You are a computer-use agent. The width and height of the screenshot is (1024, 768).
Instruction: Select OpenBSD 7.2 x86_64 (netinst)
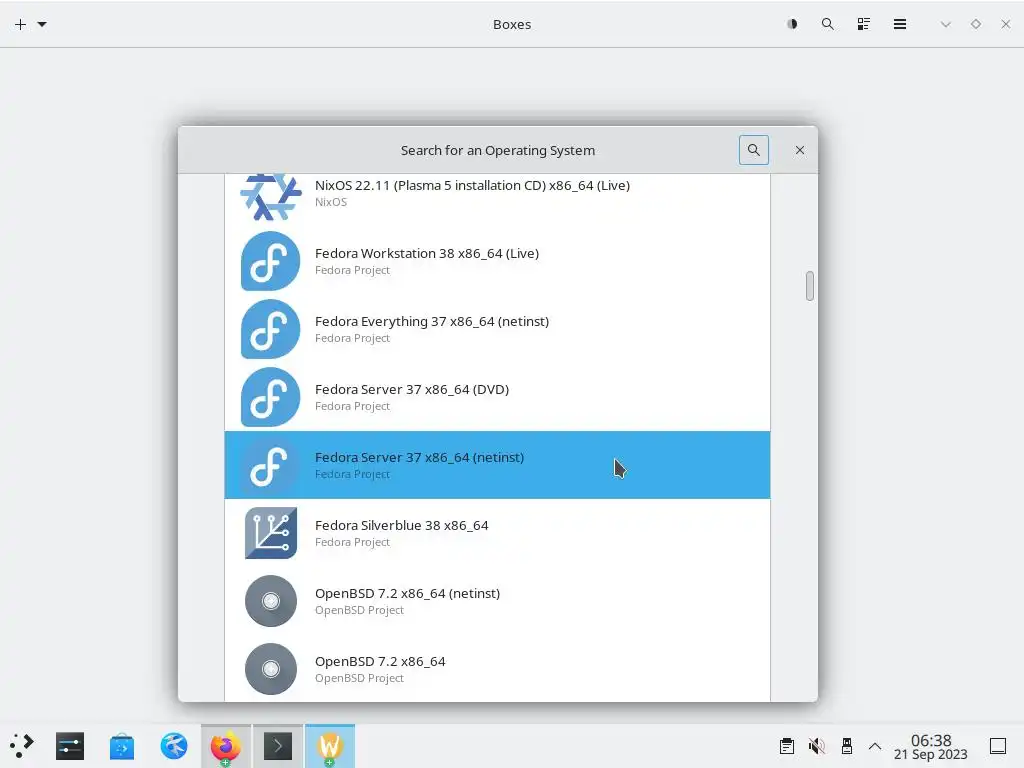click(x=498, y=601)
